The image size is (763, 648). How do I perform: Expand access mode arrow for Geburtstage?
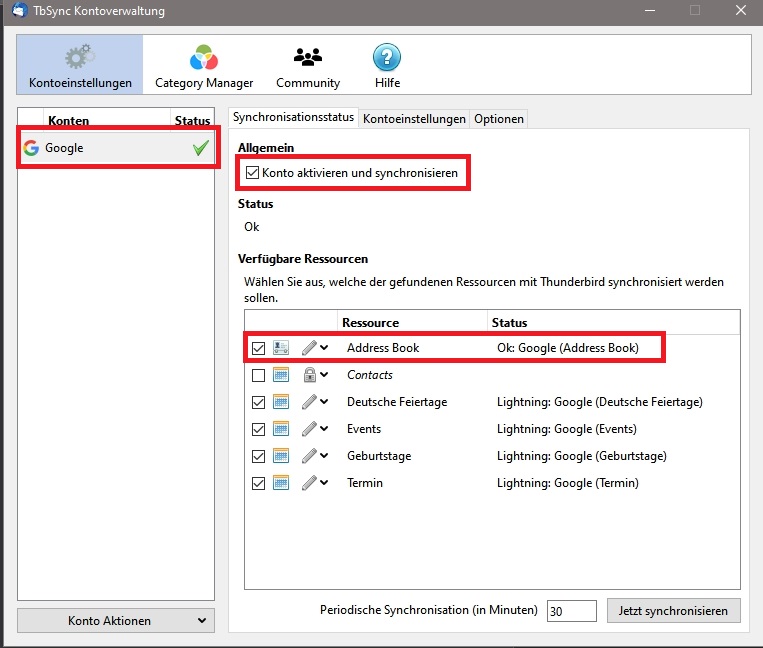[324, 455]
